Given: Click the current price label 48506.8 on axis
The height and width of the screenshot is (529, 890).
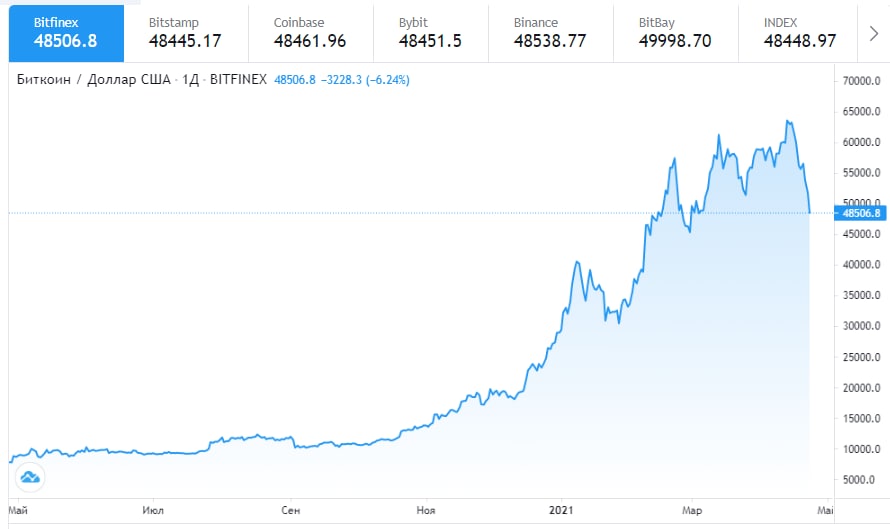Looking at the screenshot, I should pyautogui.click(x=861, y=213).
